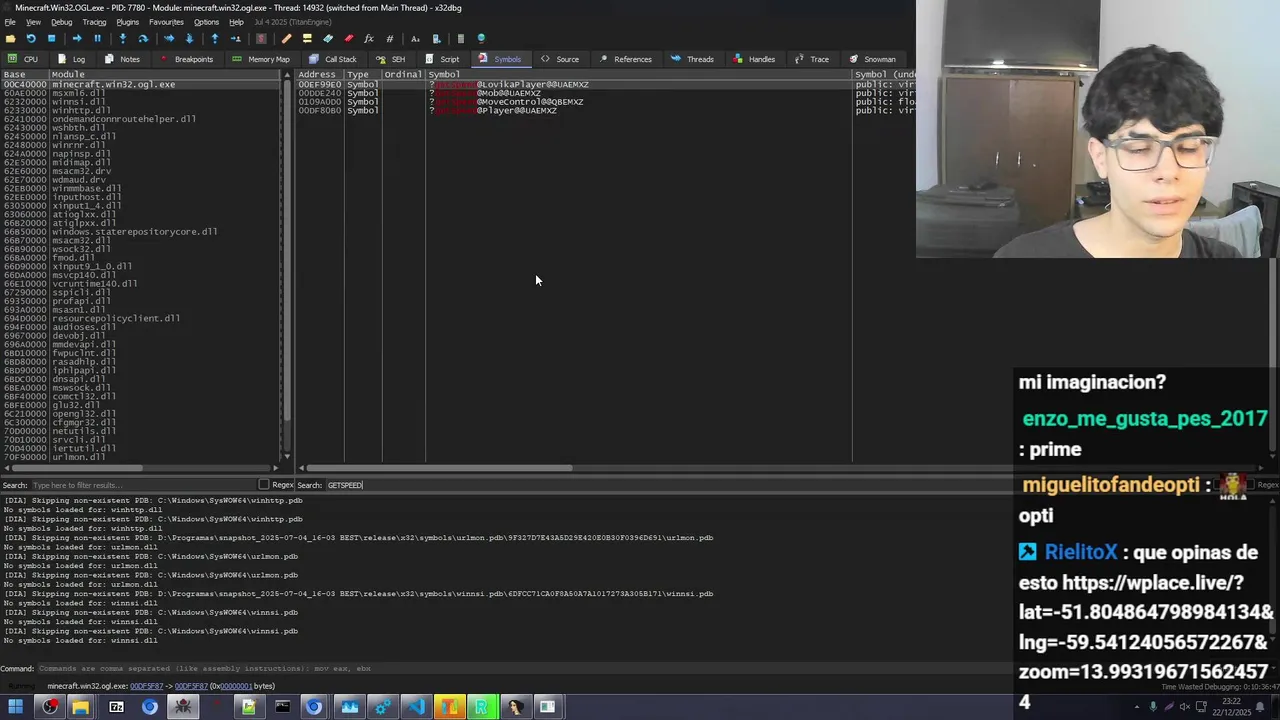Screen dimensions: 1280x720
Task: Click the Module column header
Action: 165,75
